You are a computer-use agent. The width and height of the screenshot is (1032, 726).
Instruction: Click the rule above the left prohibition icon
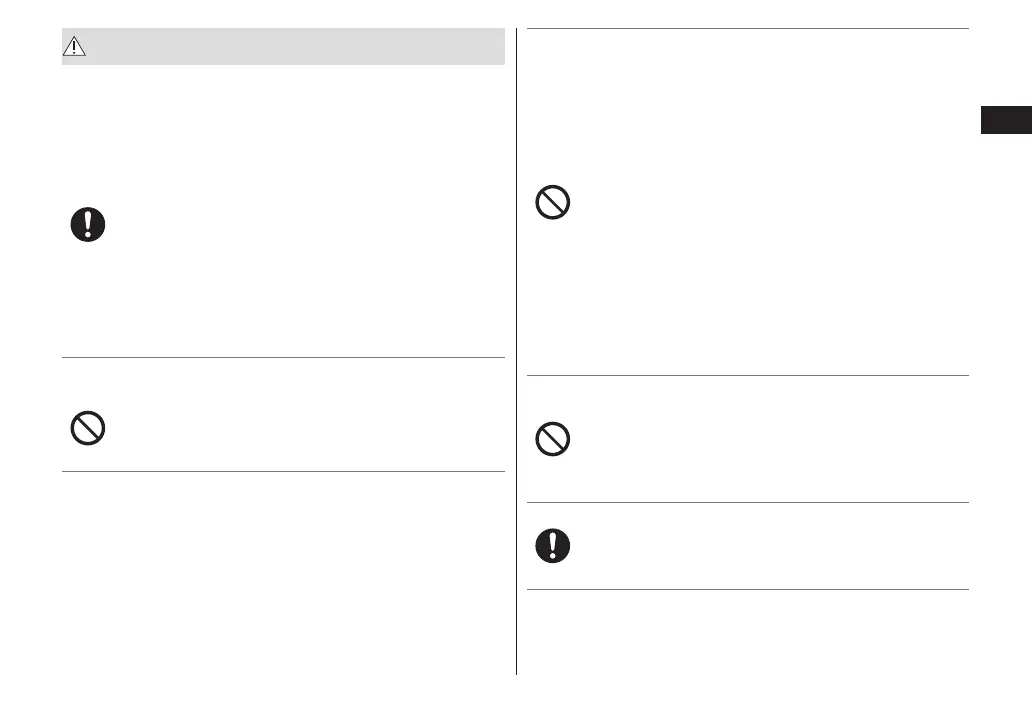coord(283,357)
